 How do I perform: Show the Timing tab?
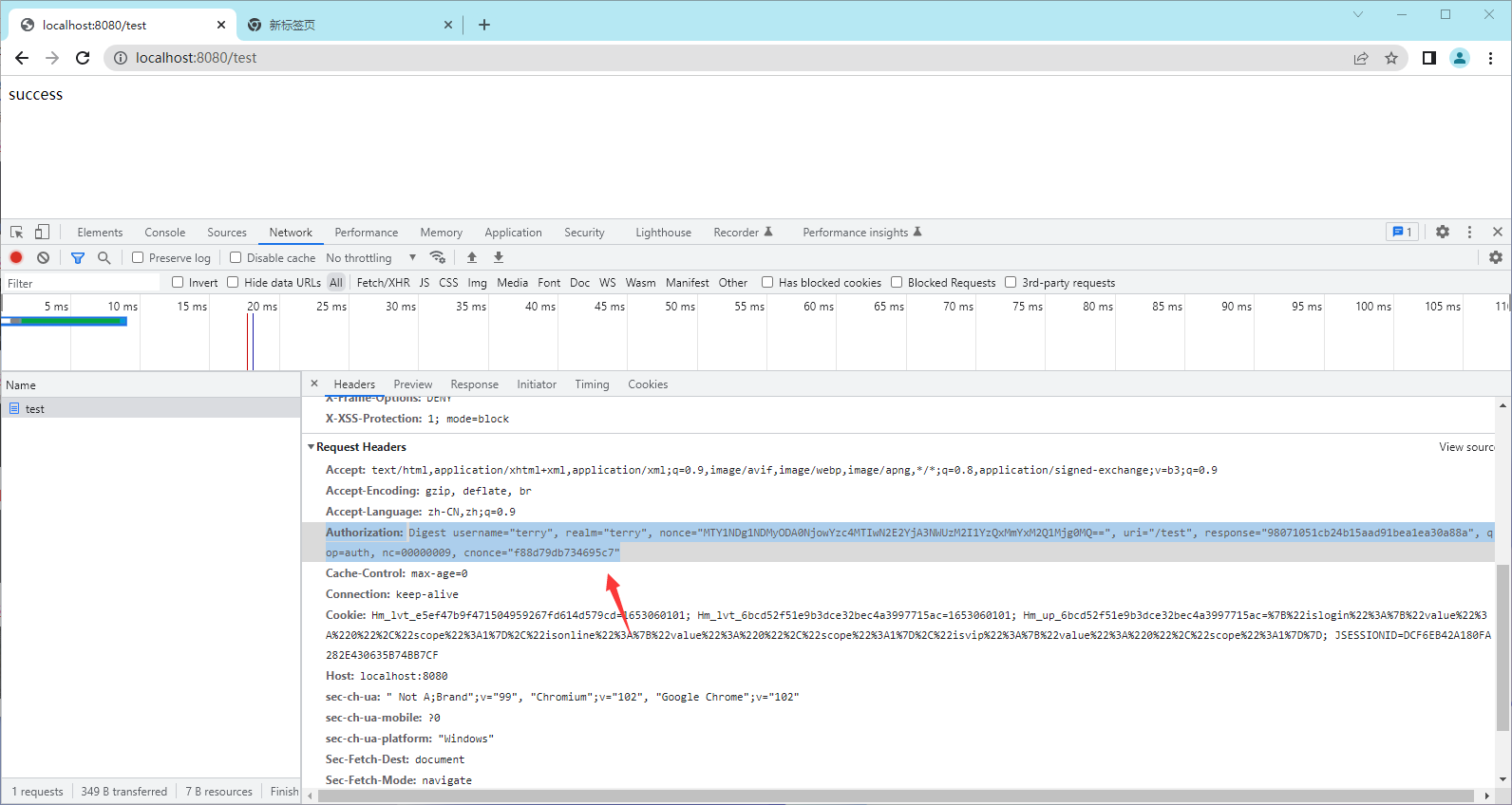point(592,384)
